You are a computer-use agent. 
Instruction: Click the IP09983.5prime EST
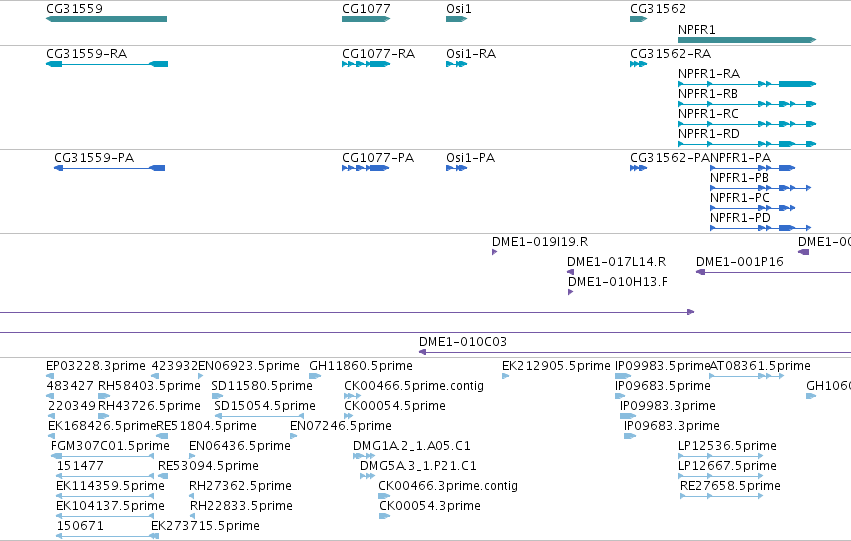click(623, 376)
